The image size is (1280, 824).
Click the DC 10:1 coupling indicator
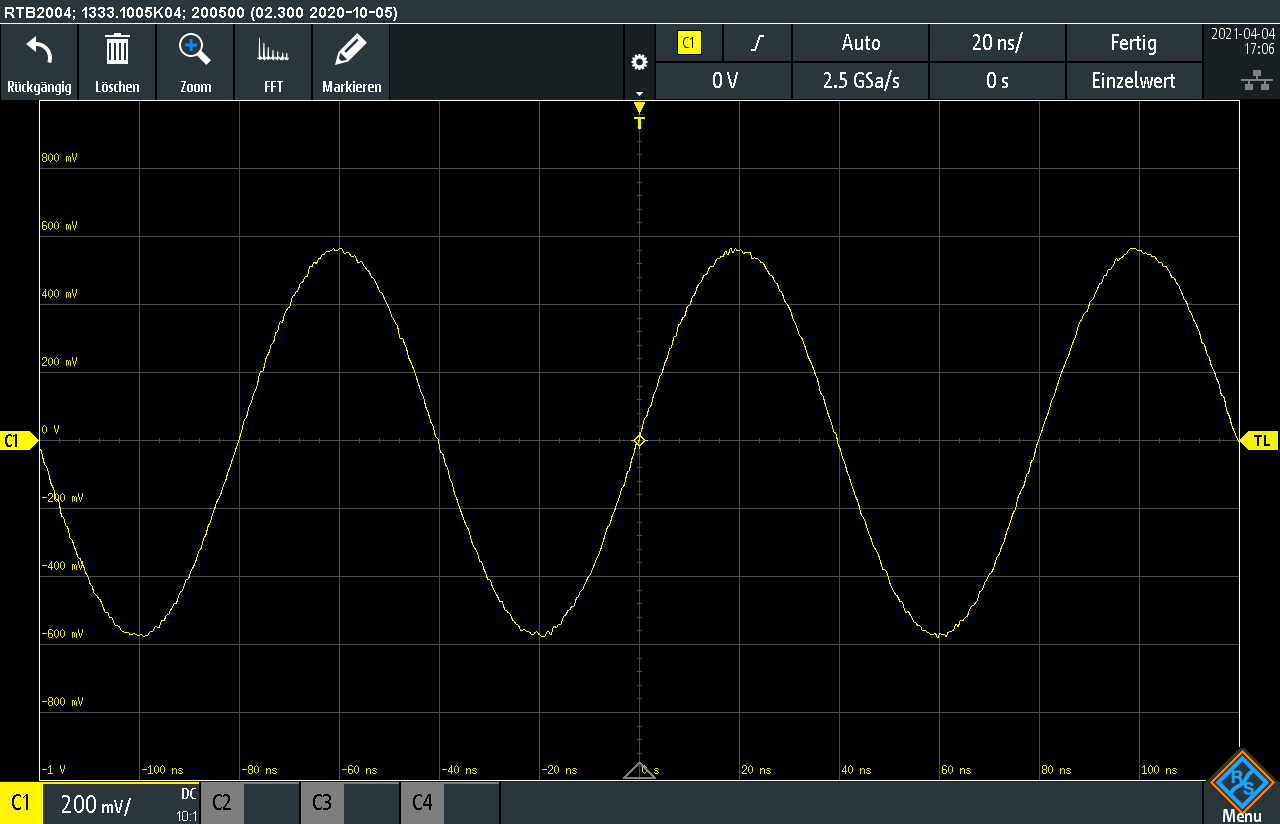tap(187, 805)
